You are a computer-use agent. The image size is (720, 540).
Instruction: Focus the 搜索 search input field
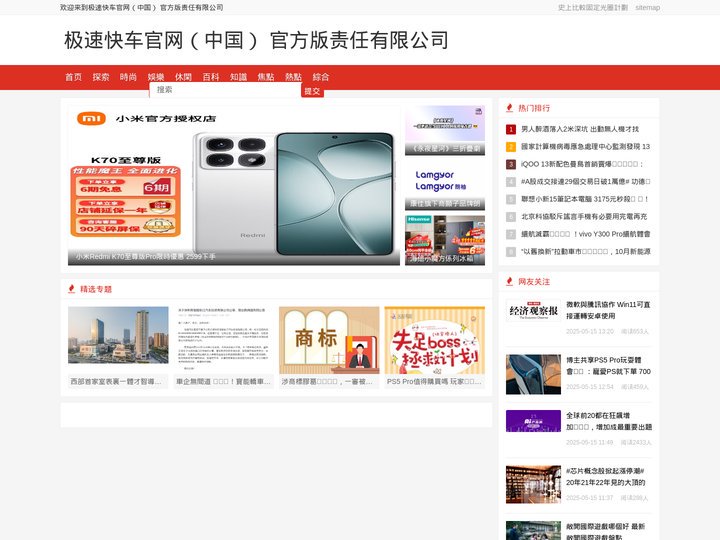point(225,90)
